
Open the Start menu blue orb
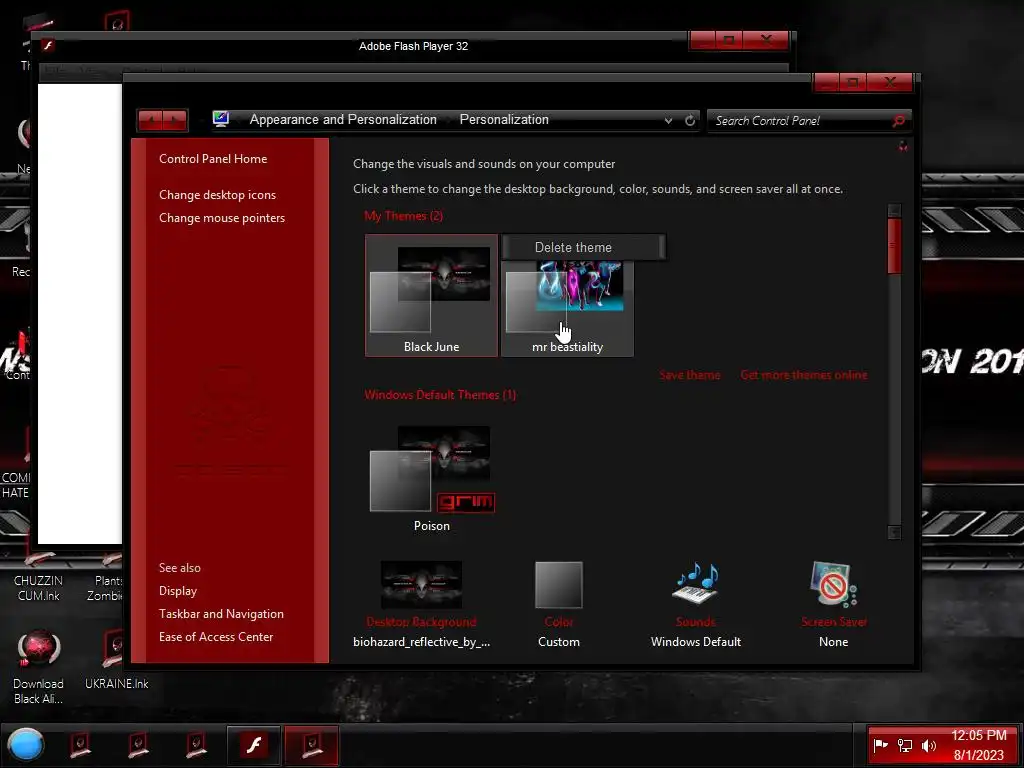(x=25, y=744)
